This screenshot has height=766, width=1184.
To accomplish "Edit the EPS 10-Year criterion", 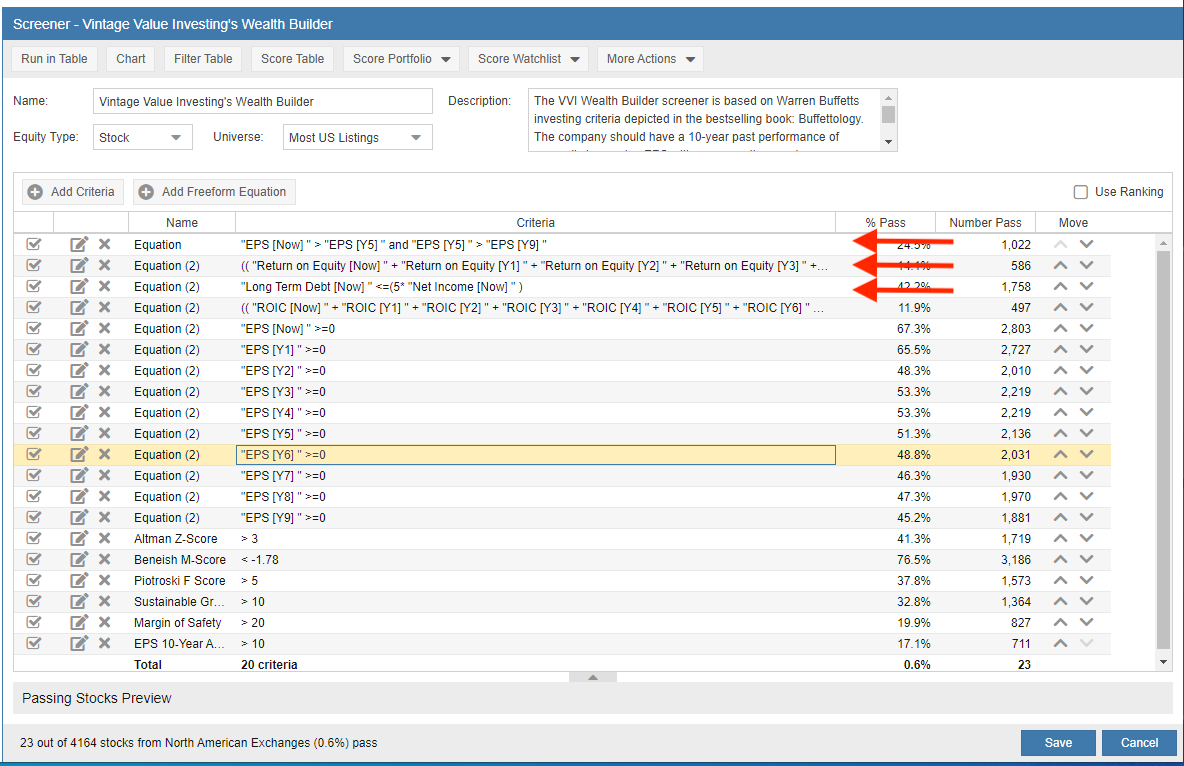I will (79, 644).
